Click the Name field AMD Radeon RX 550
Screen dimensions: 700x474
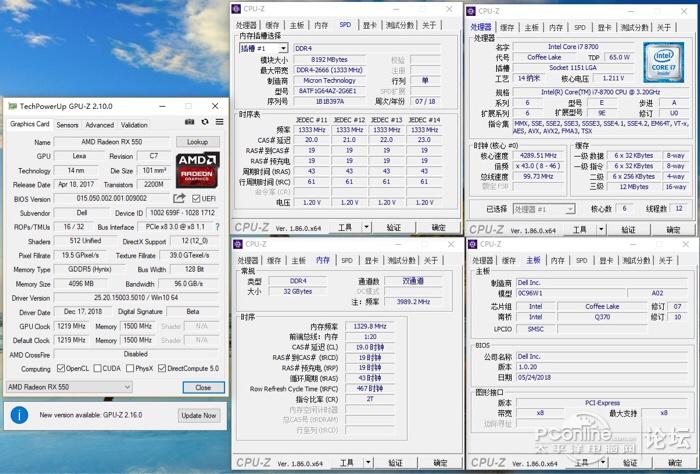[x=112, y=142]
